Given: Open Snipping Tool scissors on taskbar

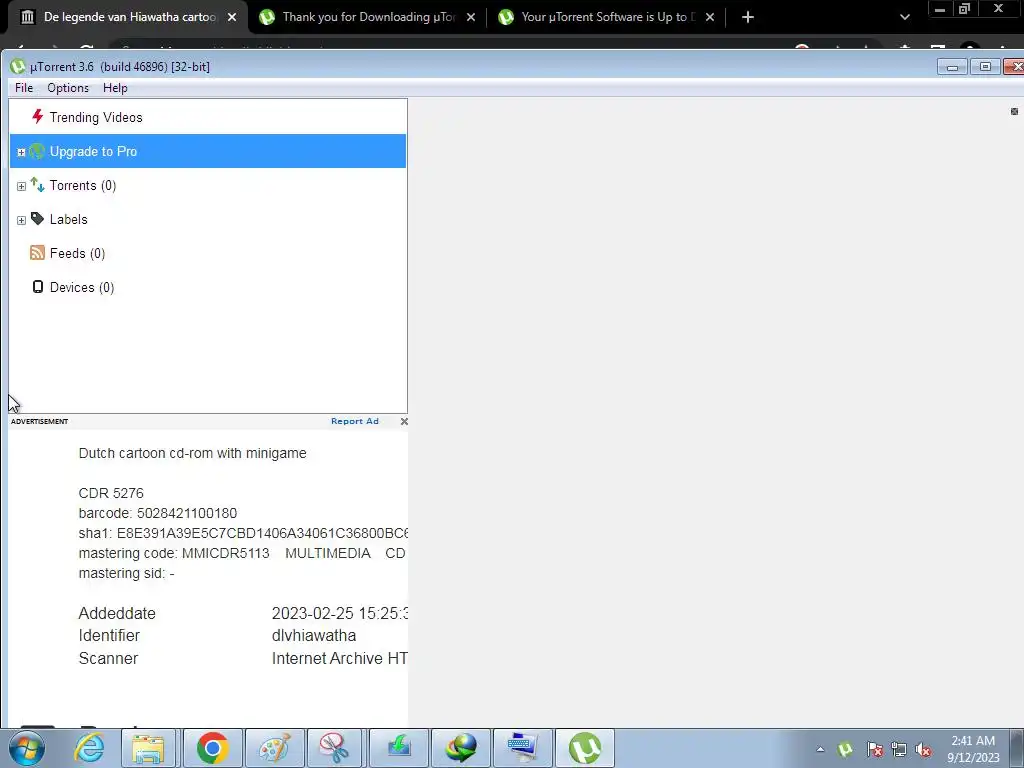Looking at the screenshot, I should pos(334,748).
